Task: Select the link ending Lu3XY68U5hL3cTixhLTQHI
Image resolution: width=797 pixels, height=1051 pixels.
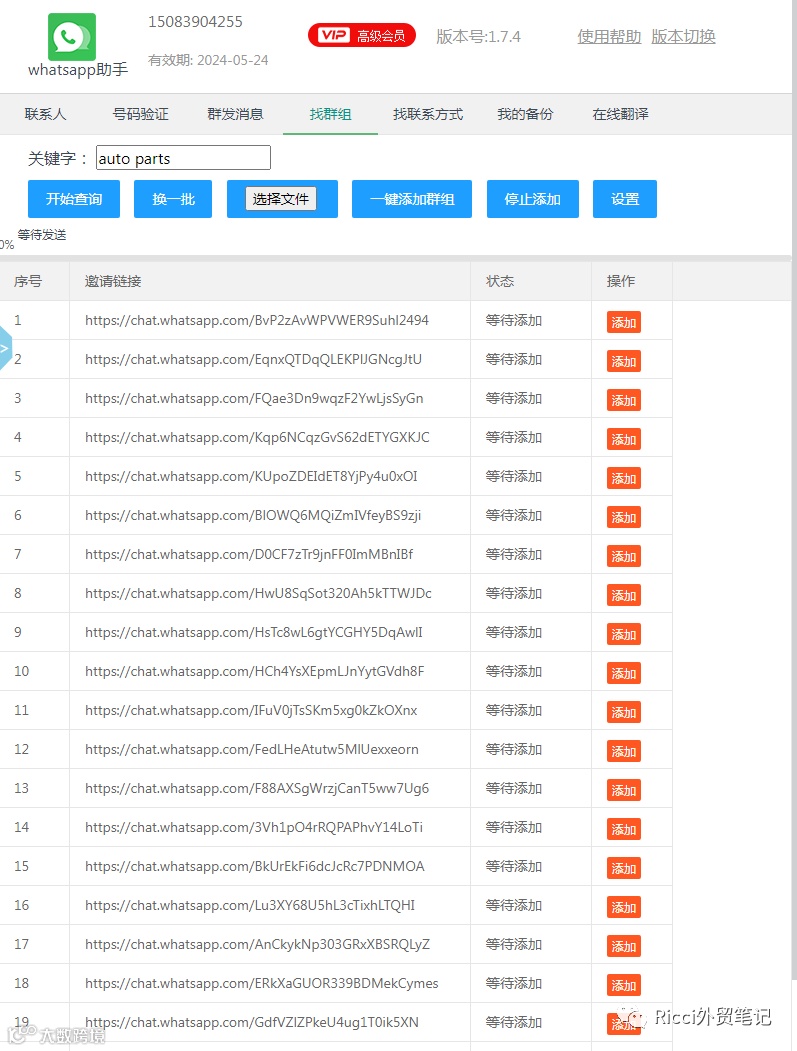Action: click(x=250, y=905)
